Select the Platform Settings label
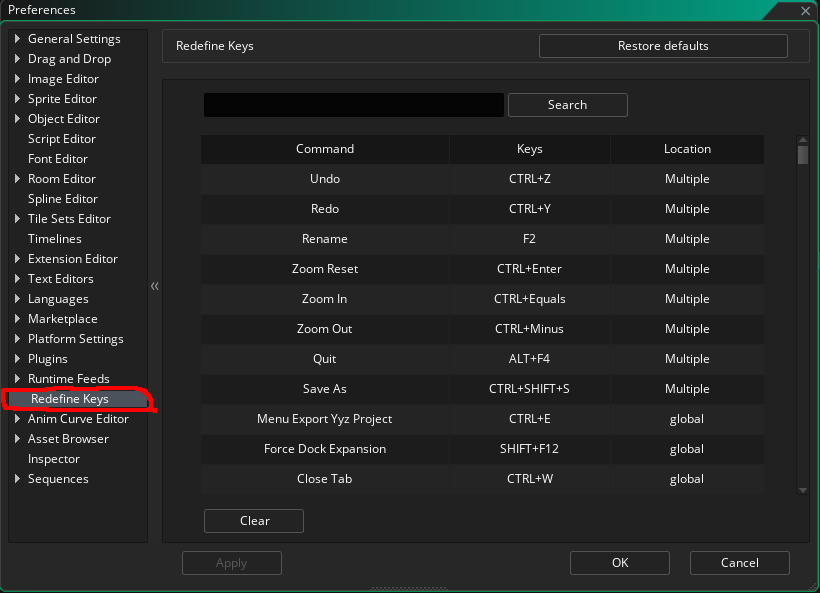The image size is (820, 593). pyautogui.click(x=76, y=339)
